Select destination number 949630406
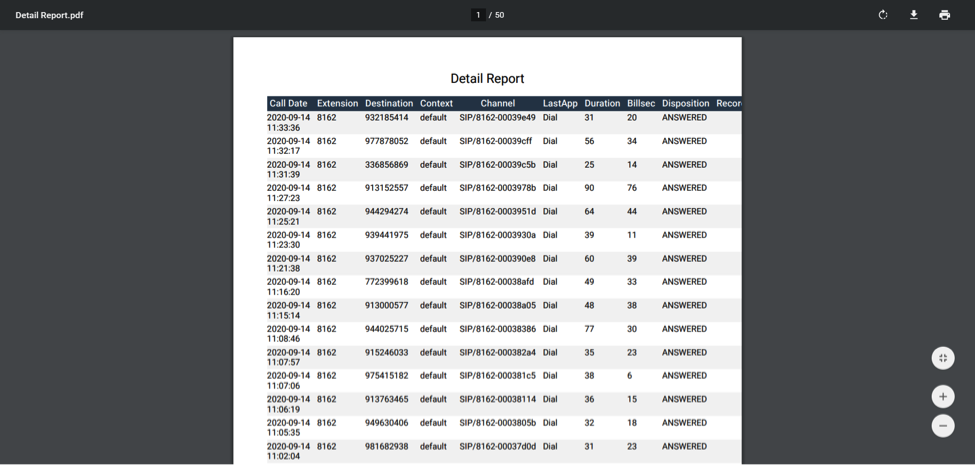This screenshot has width=975, height=465. (387, 423)
